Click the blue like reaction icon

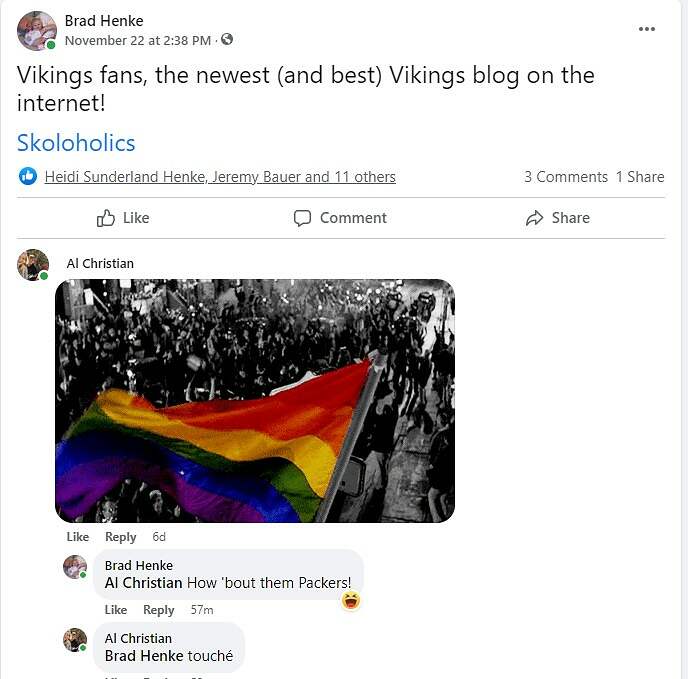click(28, 177)
